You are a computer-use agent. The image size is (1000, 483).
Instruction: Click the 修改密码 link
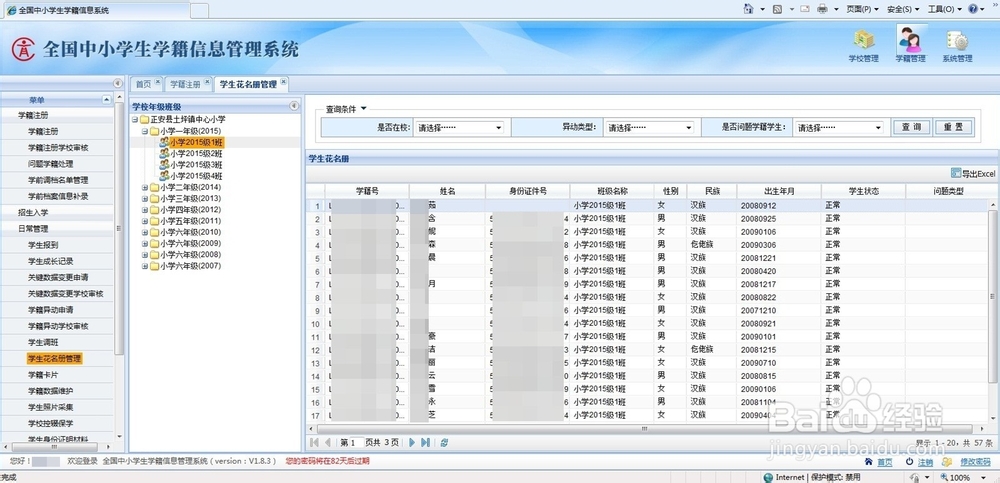975,462
